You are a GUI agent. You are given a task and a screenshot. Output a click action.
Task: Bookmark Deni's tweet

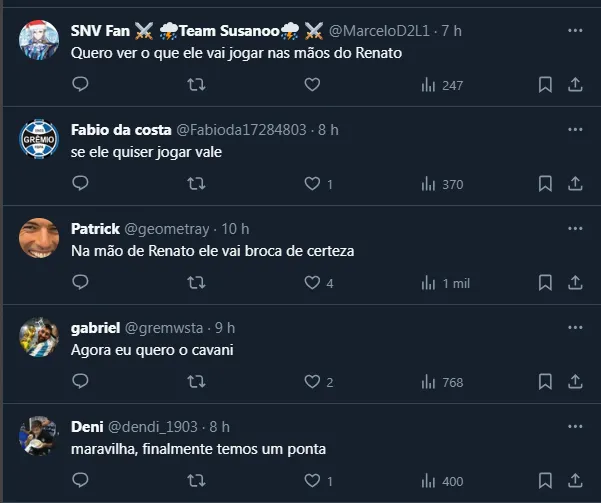point(545,480)
